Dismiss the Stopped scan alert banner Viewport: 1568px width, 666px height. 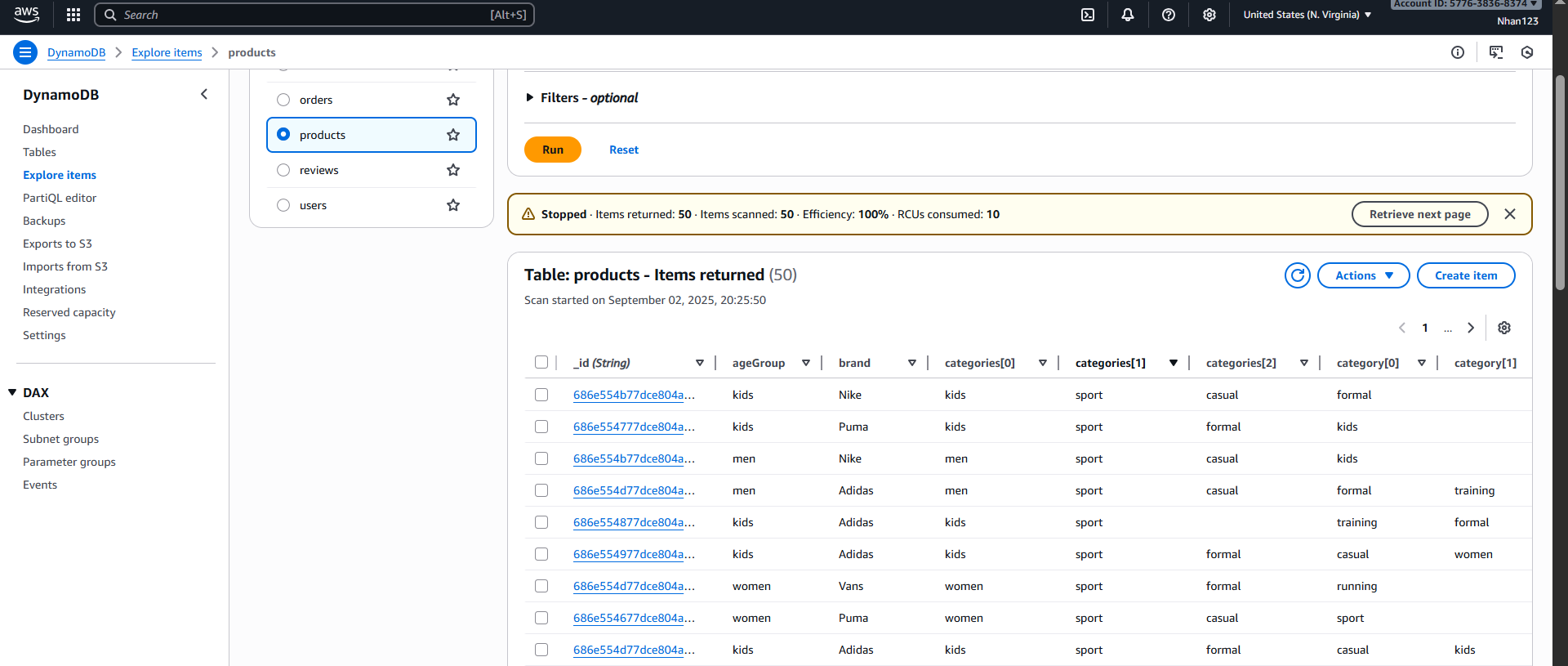1510,214
